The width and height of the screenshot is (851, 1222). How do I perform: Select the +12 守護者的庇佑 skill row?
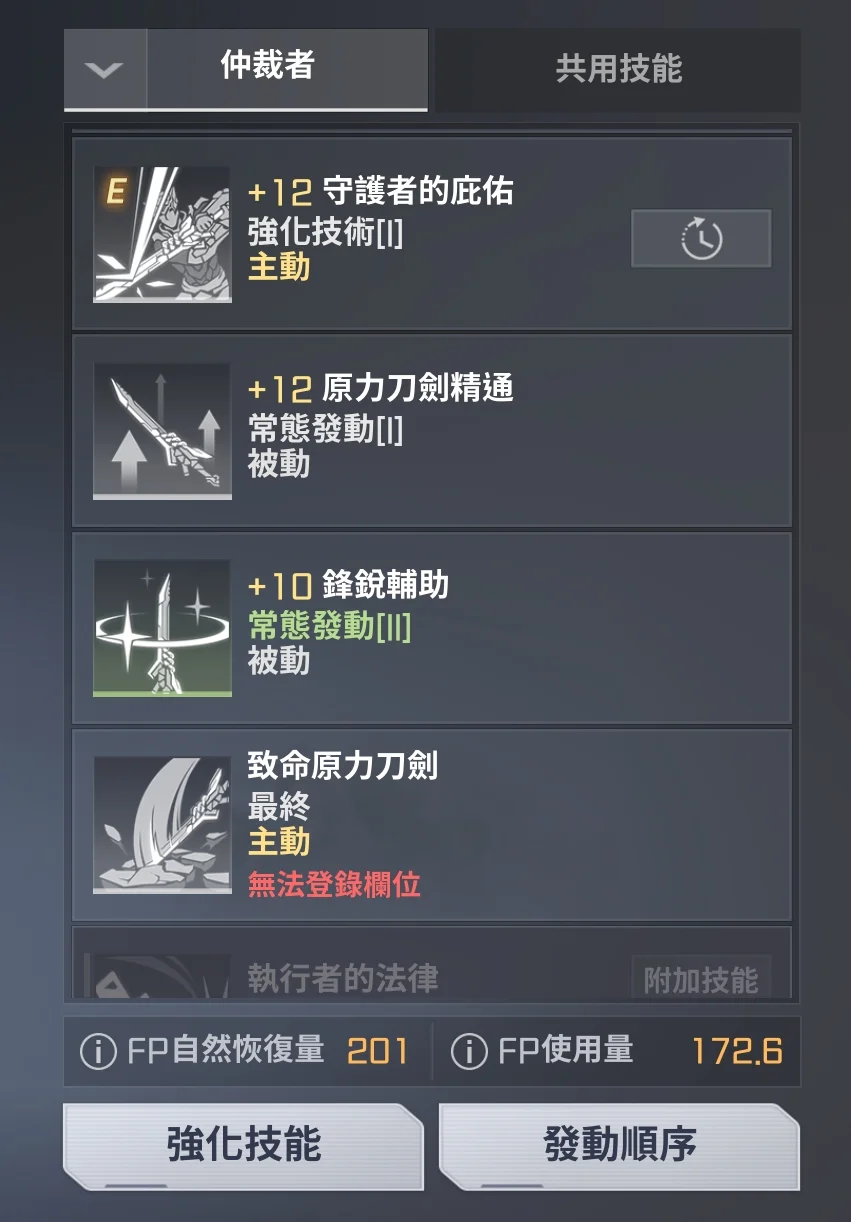pyautogui.click(x=432, y=234)
